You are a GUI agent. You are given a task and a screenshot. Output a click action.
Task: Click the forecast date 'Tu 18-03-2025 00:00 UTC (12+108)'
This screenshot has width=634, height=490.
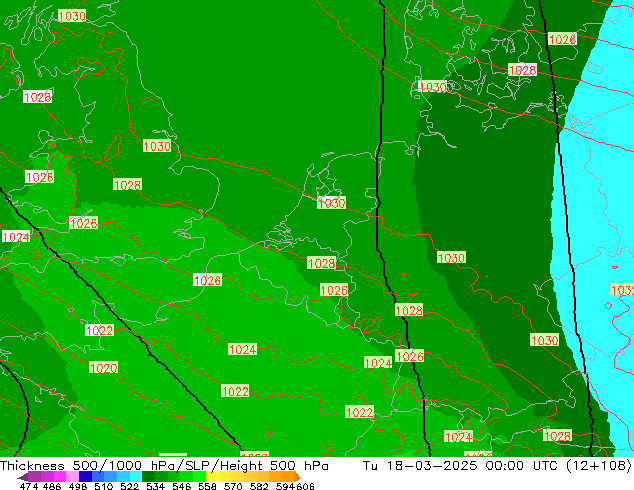tap(497, 465)
